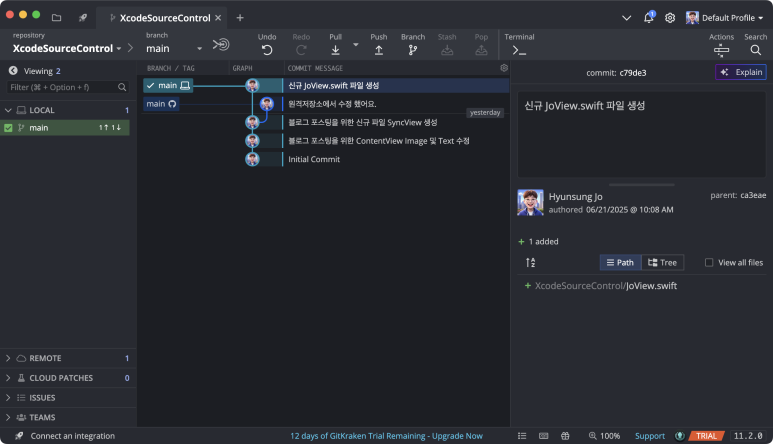
Task: Open graph column settings gear
Action: click(x=504, y=68)
